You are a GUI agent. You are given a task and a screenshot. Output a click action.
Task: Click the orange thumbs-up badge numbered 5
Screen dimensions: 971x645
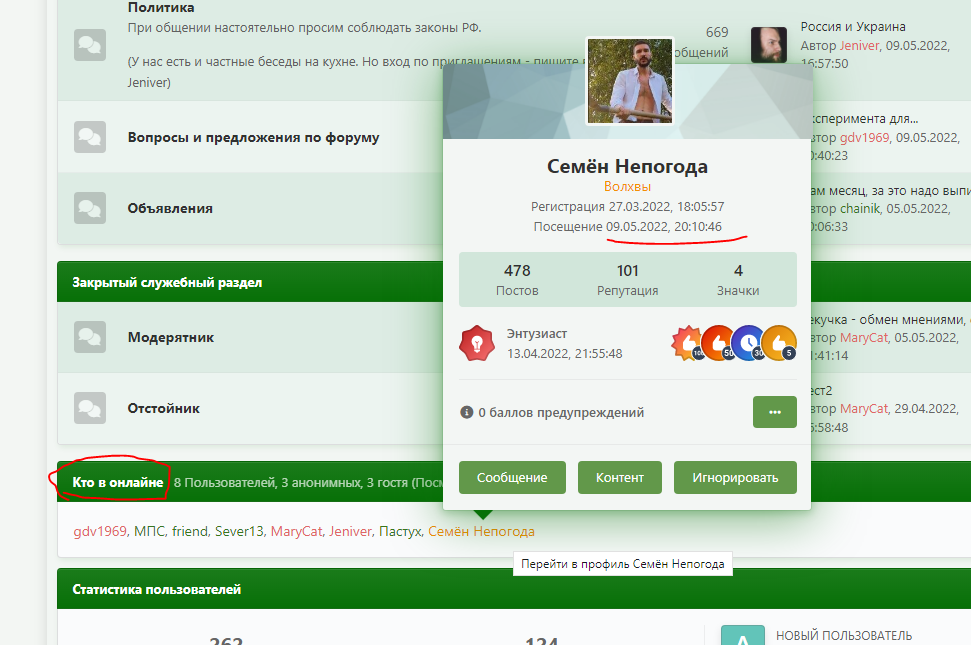(x=780, y=344)
